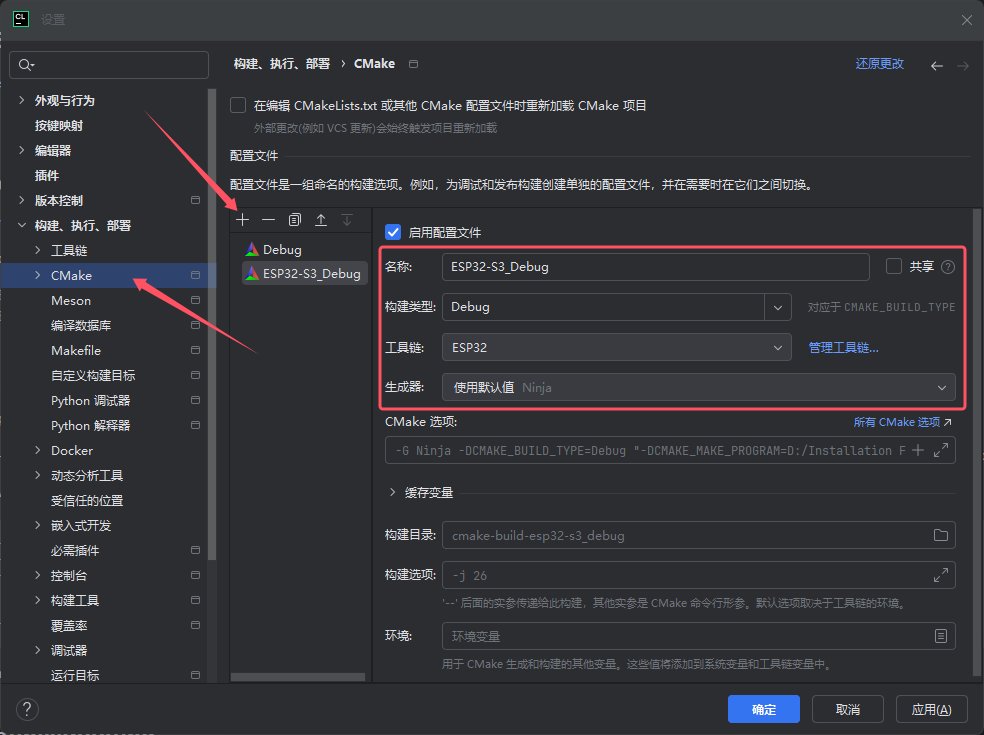Expand the CMake options field editor
The width and height of the screenshot is (984, 735).
[x=941, y=450]
